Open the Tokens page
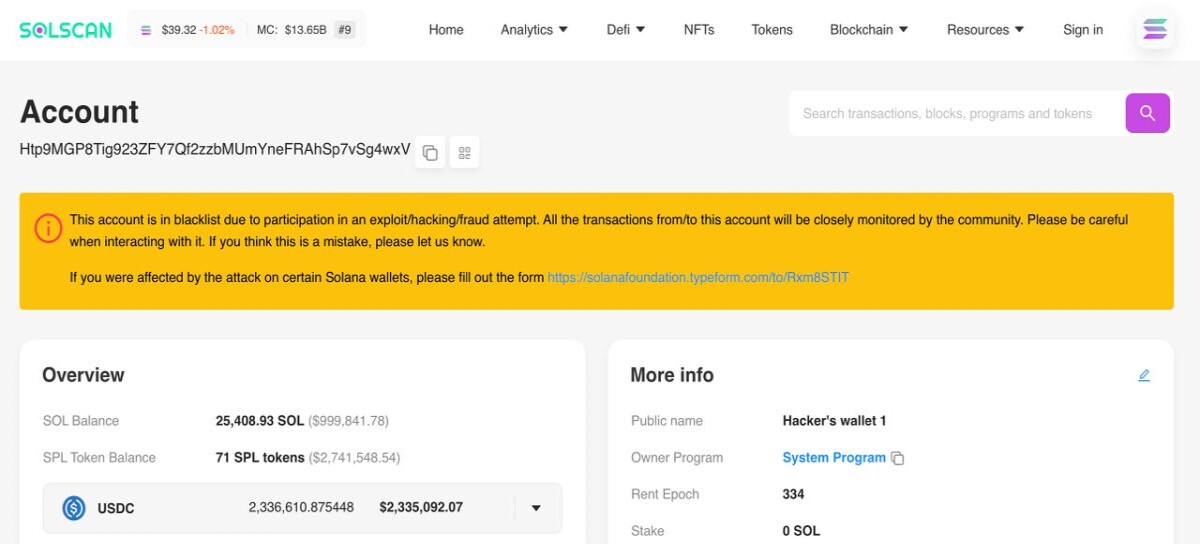The height and width of the screenshot is (544, 1200). pos(772,30)
